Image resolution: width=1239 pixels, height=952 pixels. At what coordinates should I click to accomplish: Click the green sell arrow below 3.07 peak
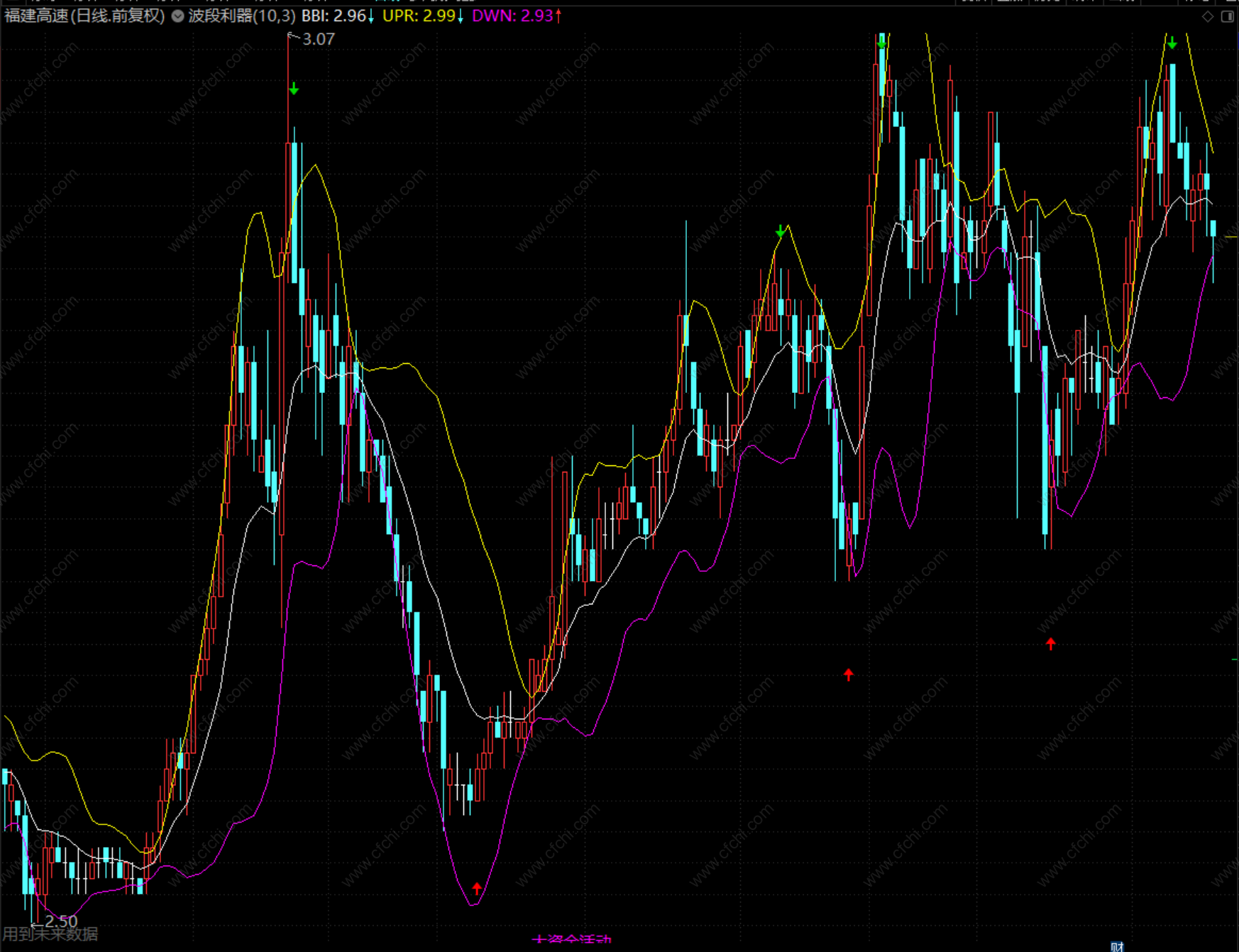[x=294, y=89]
